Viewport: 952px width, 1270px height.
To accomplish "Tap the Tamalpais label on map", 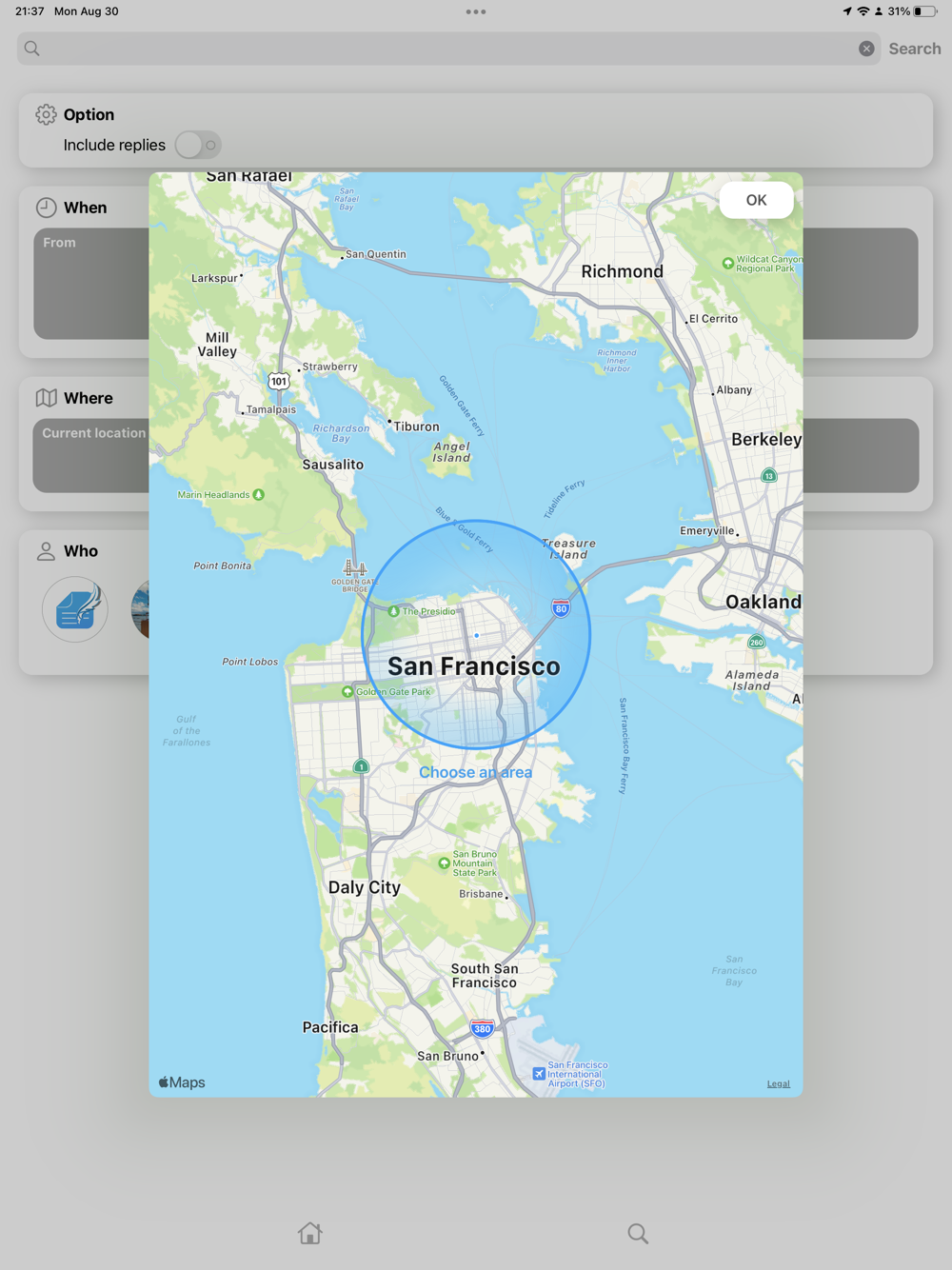I will click(x=271, y=409).
